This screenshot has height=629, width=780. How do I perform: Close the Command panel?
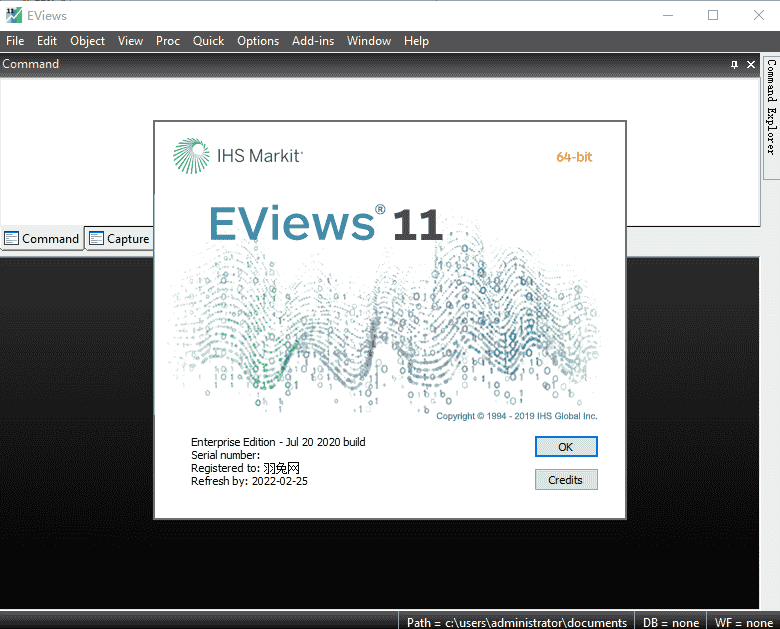pyautogui.click(x=751, y=64)
